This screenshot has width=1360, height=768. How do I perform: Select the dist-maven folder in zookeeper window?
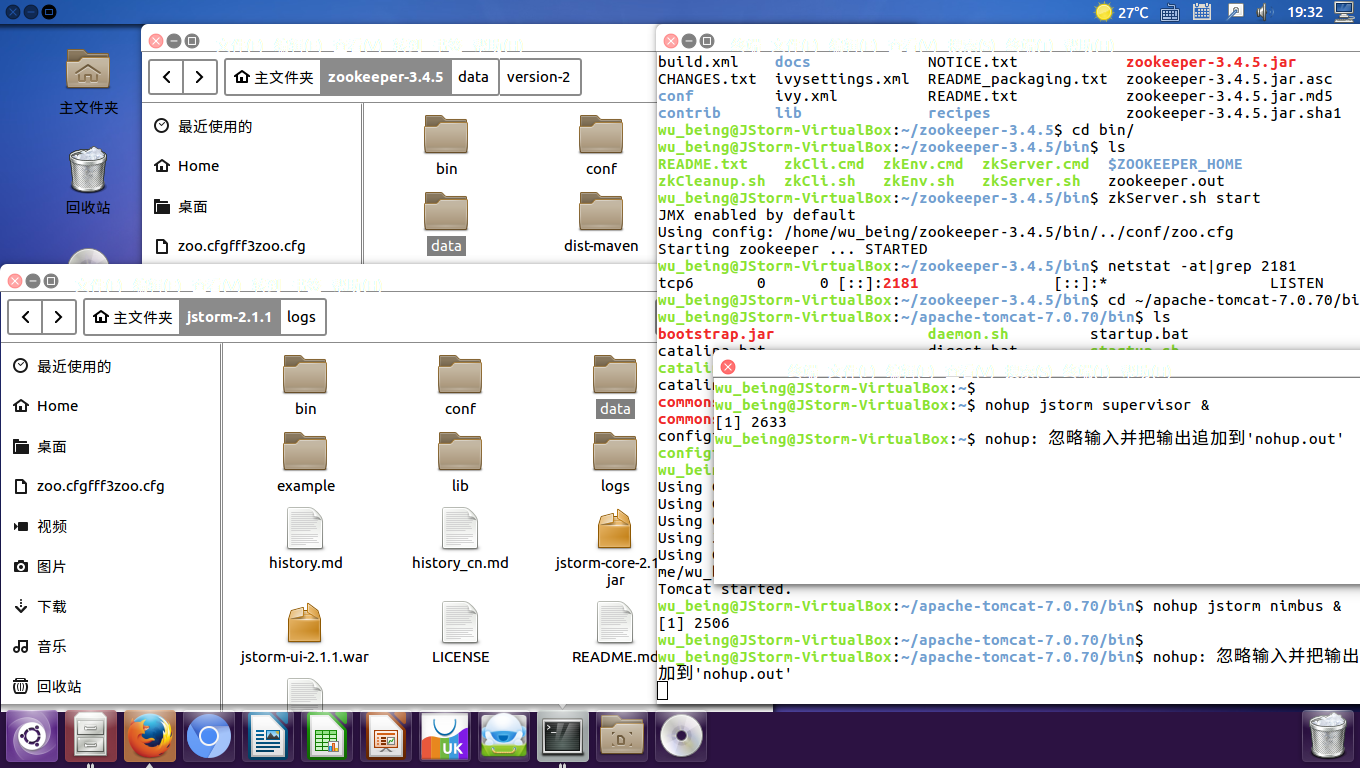(x=601, y=223)
